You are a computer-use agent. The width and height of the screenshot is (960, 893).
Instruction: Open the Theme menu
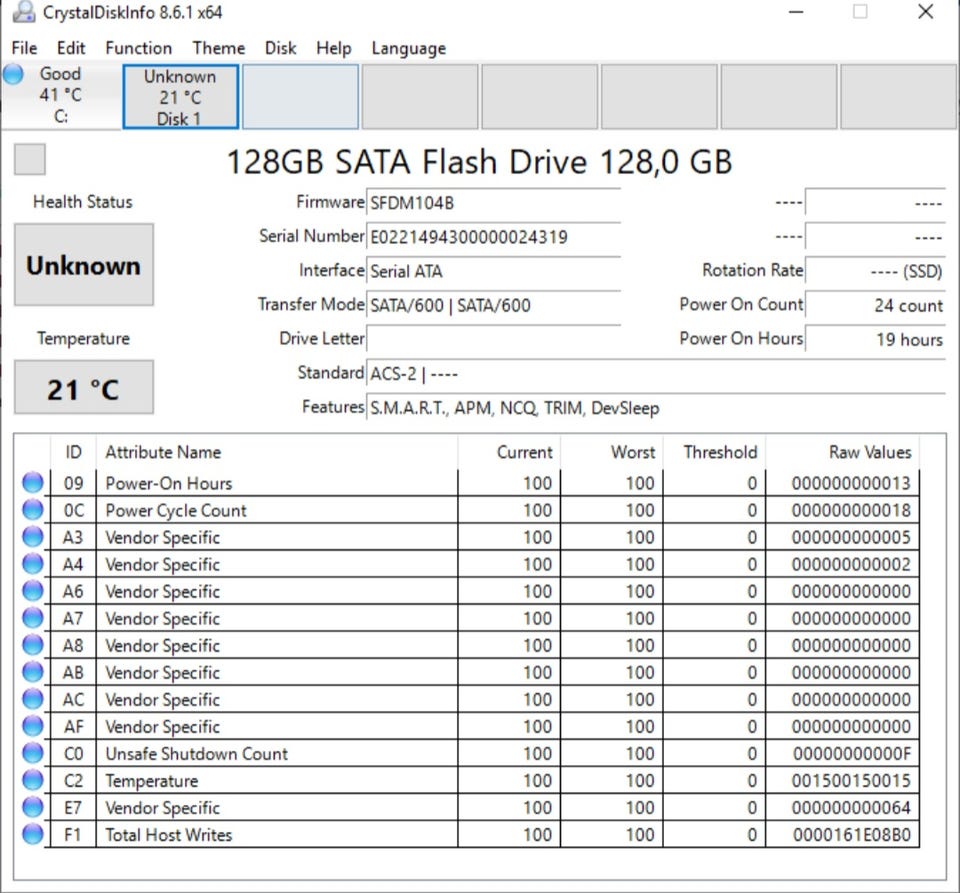(218, 48)
